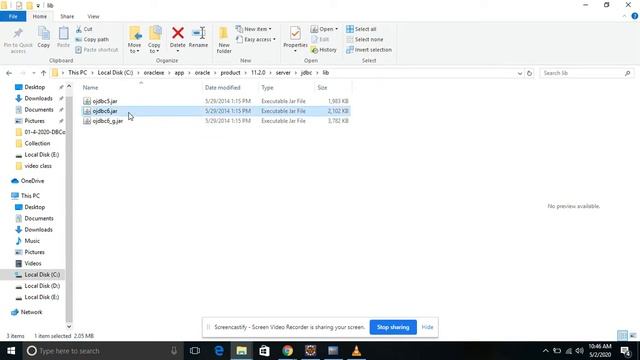Image resolution: width=640 pixels, height=360 pixels.
Task: Sort files by Date modified column
Action: pos(222,87)
